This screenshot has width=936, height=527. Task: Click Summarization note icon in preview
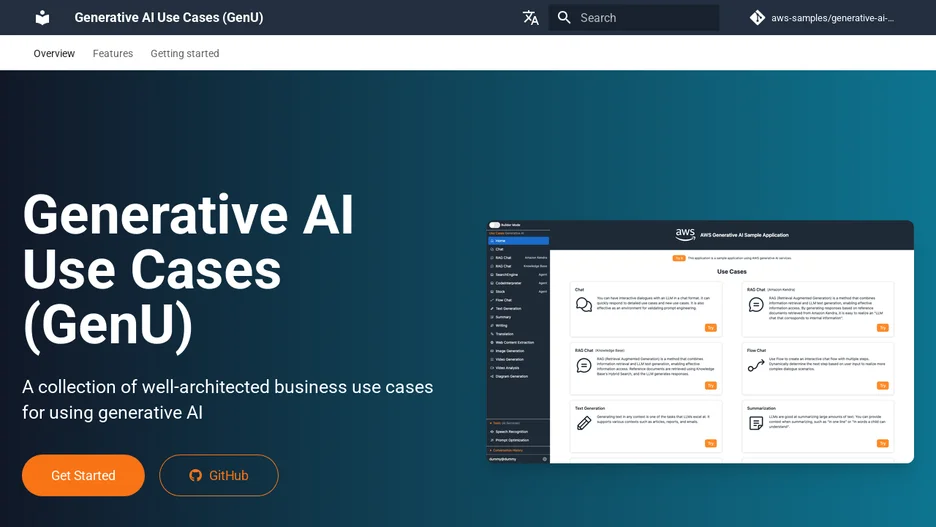click(756, 423)
